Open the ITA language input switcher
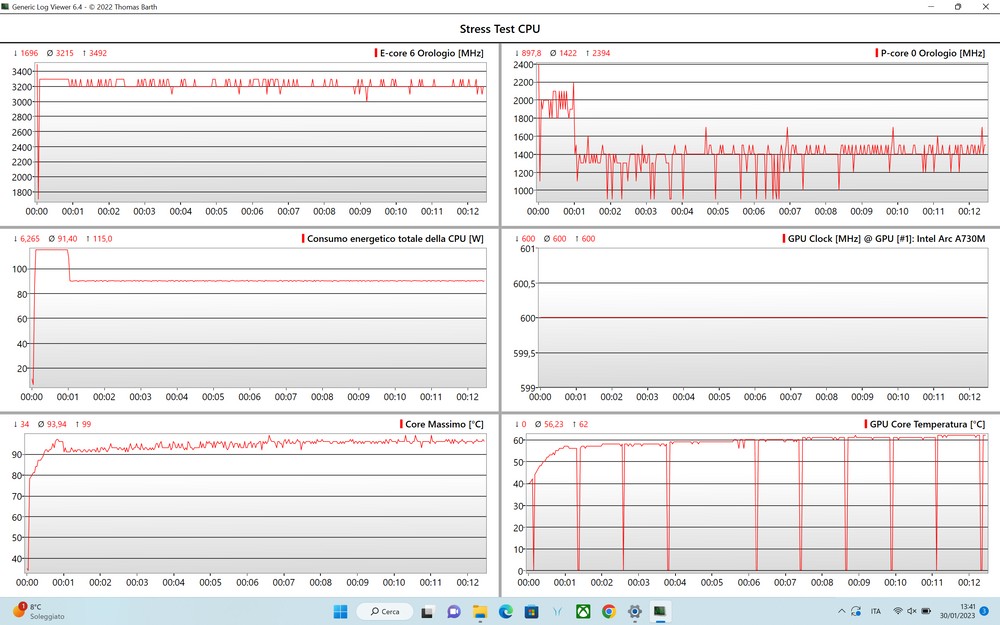Screen dimensions: 1000x625 [x=876, y=611]
